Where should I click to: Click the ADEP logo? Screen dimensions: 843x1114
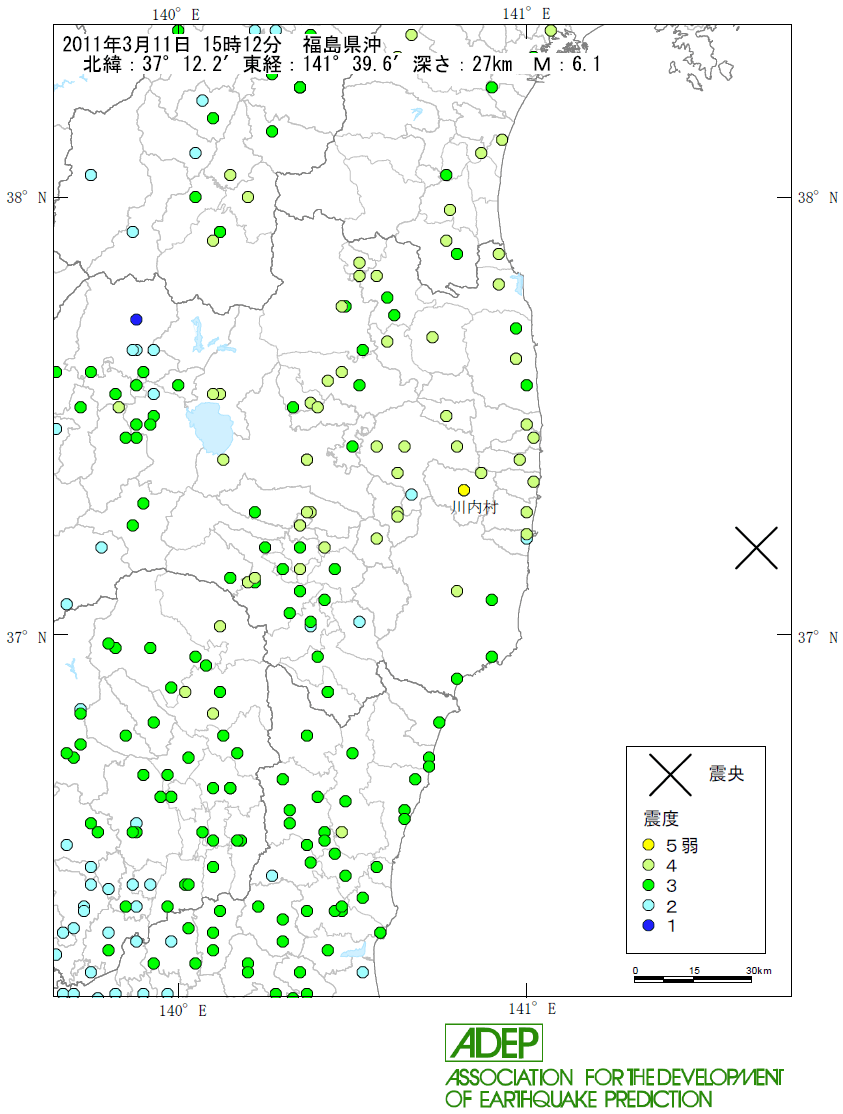494,1043
